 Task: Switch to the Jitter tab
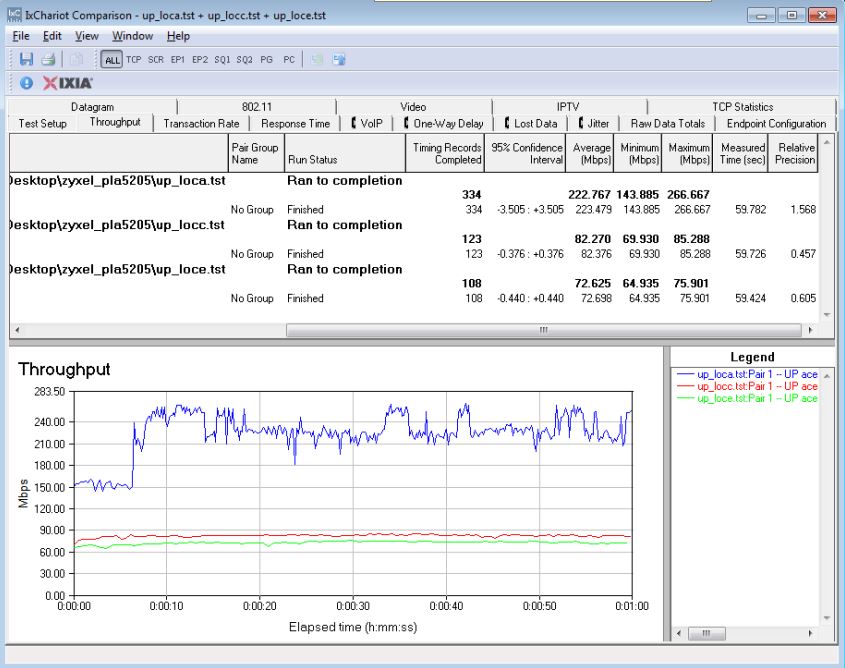(593, 123)
